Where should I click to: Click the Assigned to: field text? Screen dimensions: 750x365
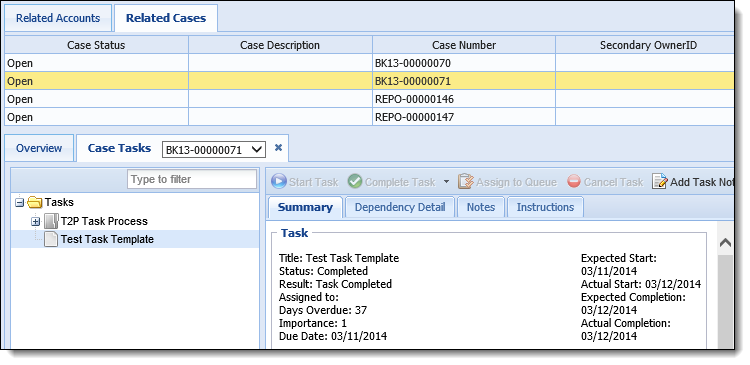pyautogui.click(x=309, y=297)
